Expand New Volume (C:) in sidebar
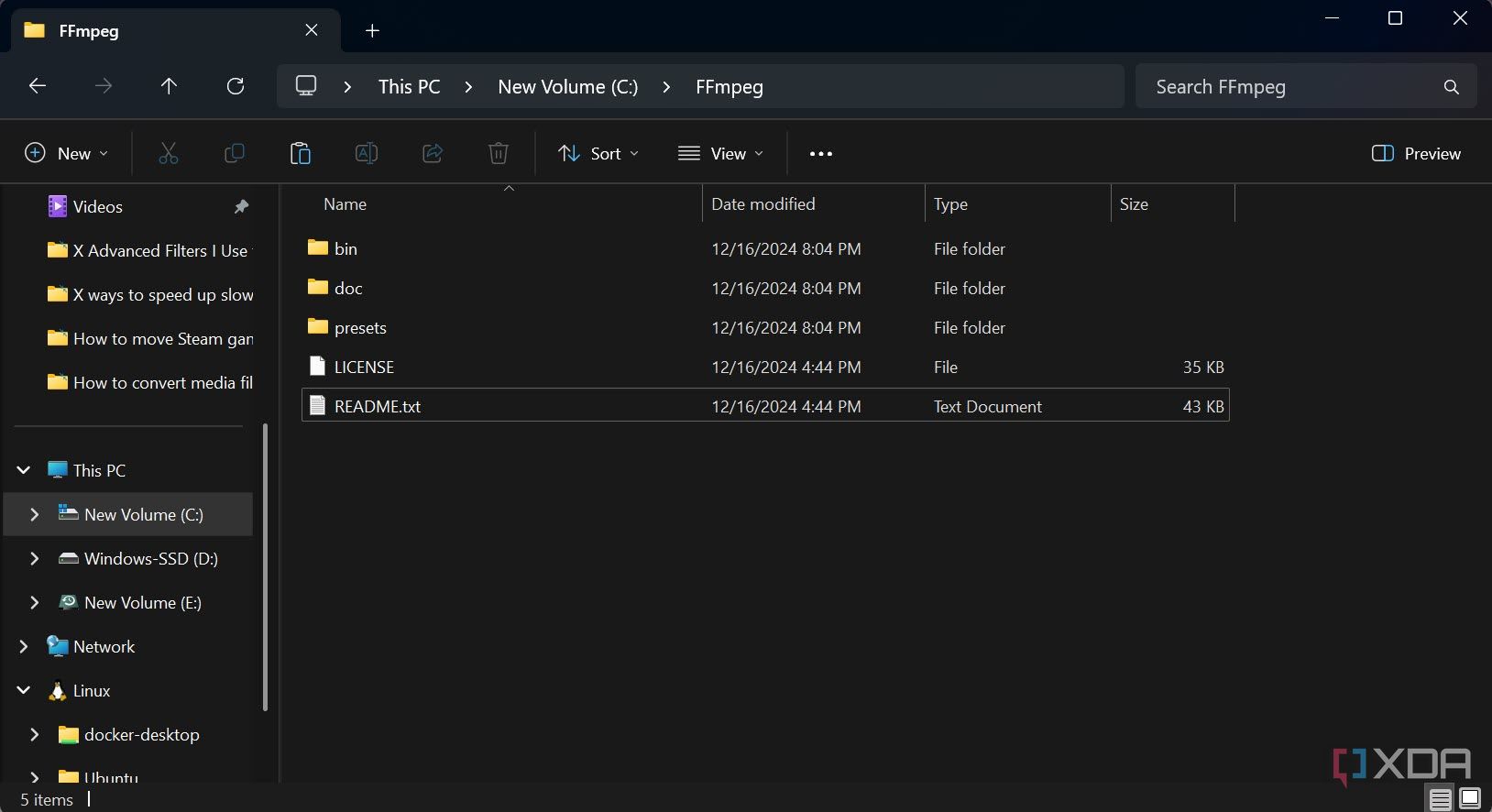Viewport: 1492px width, 812px height. pos(35,514)
